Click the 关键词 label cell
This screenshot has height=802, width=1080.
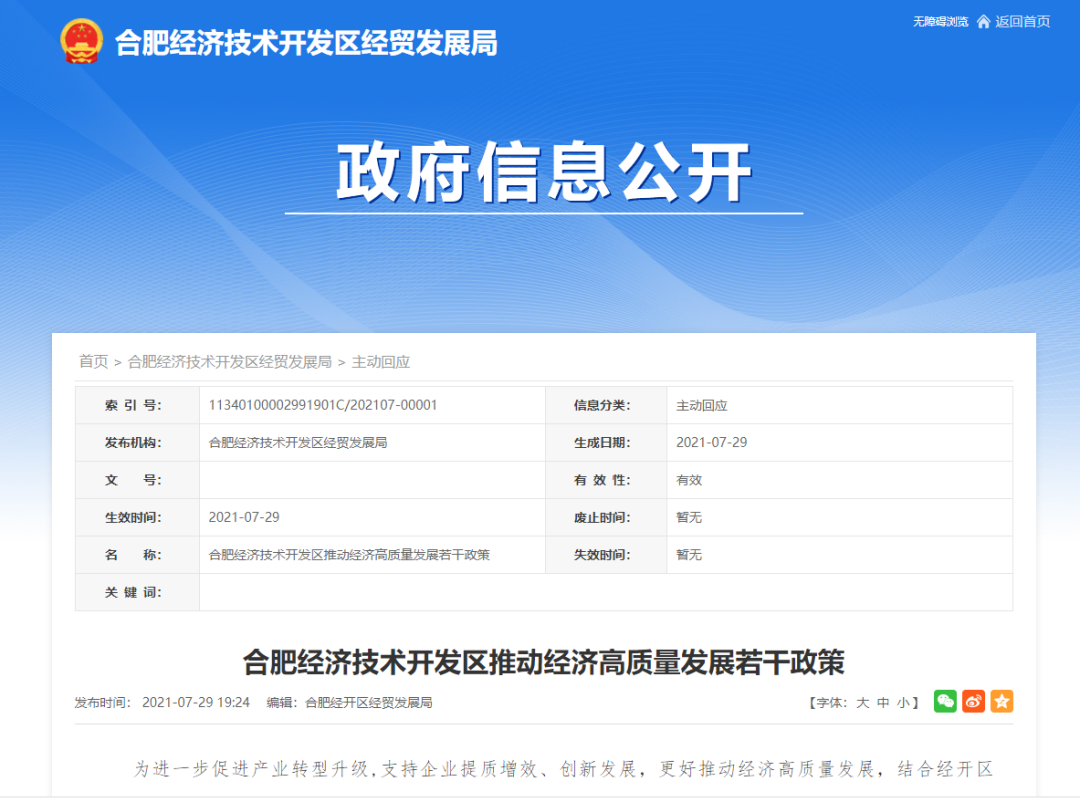click(137, 593)
